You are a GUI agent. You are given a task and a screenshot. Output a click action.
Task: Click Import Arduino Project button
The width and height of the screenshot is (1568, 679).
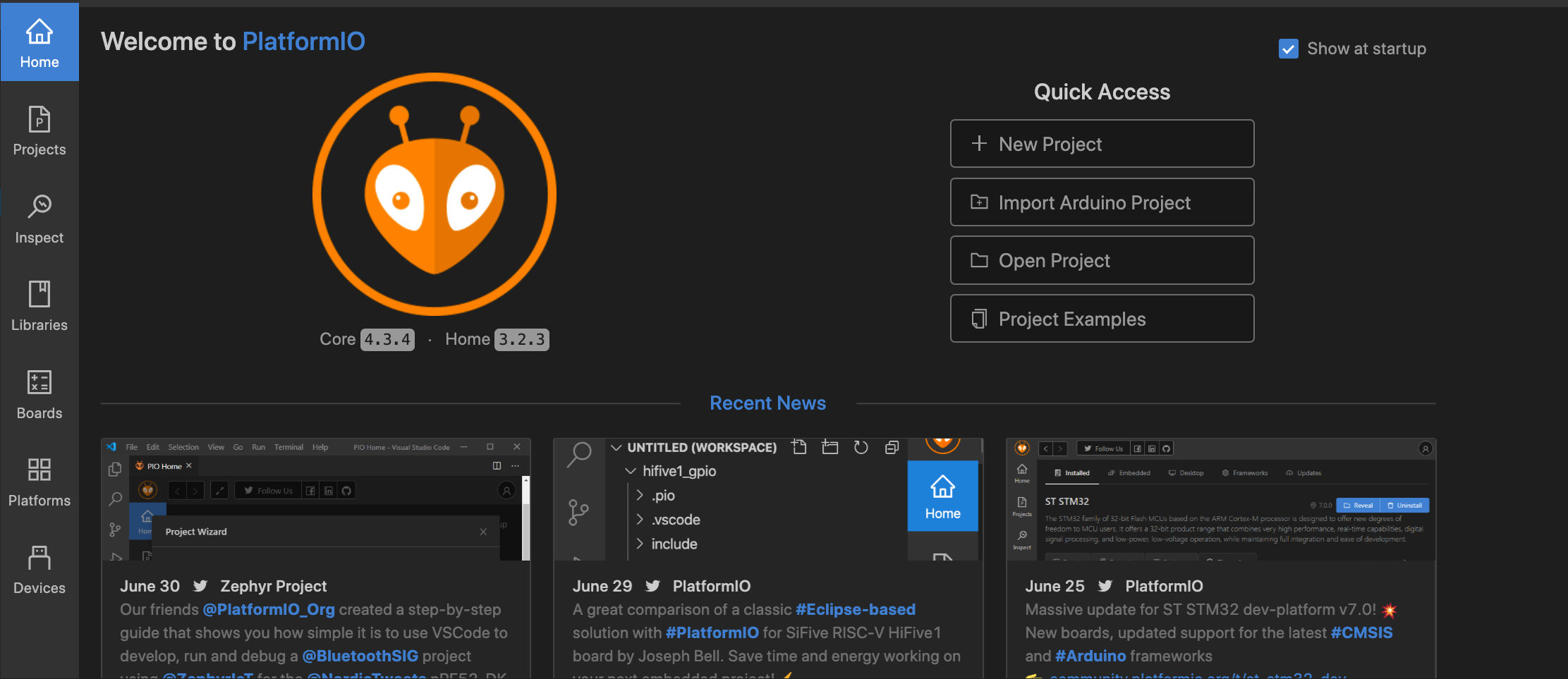1102,202
